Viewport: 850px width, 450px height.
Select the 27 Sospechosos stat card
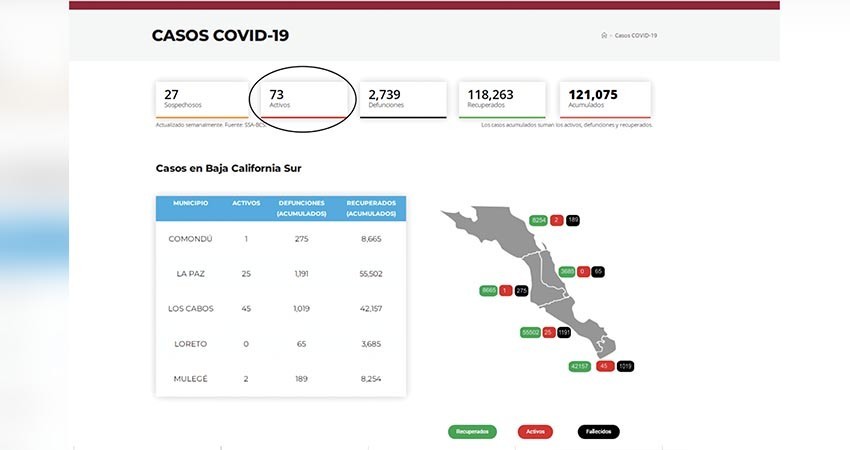coord(202,100)
